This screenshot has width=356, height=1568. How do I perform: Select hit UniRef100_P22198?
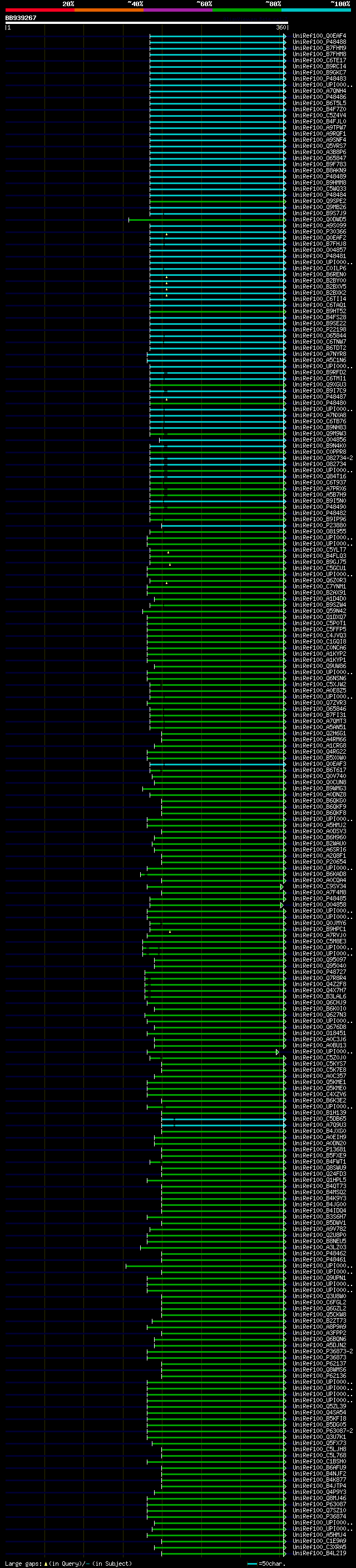click(319, 329)
